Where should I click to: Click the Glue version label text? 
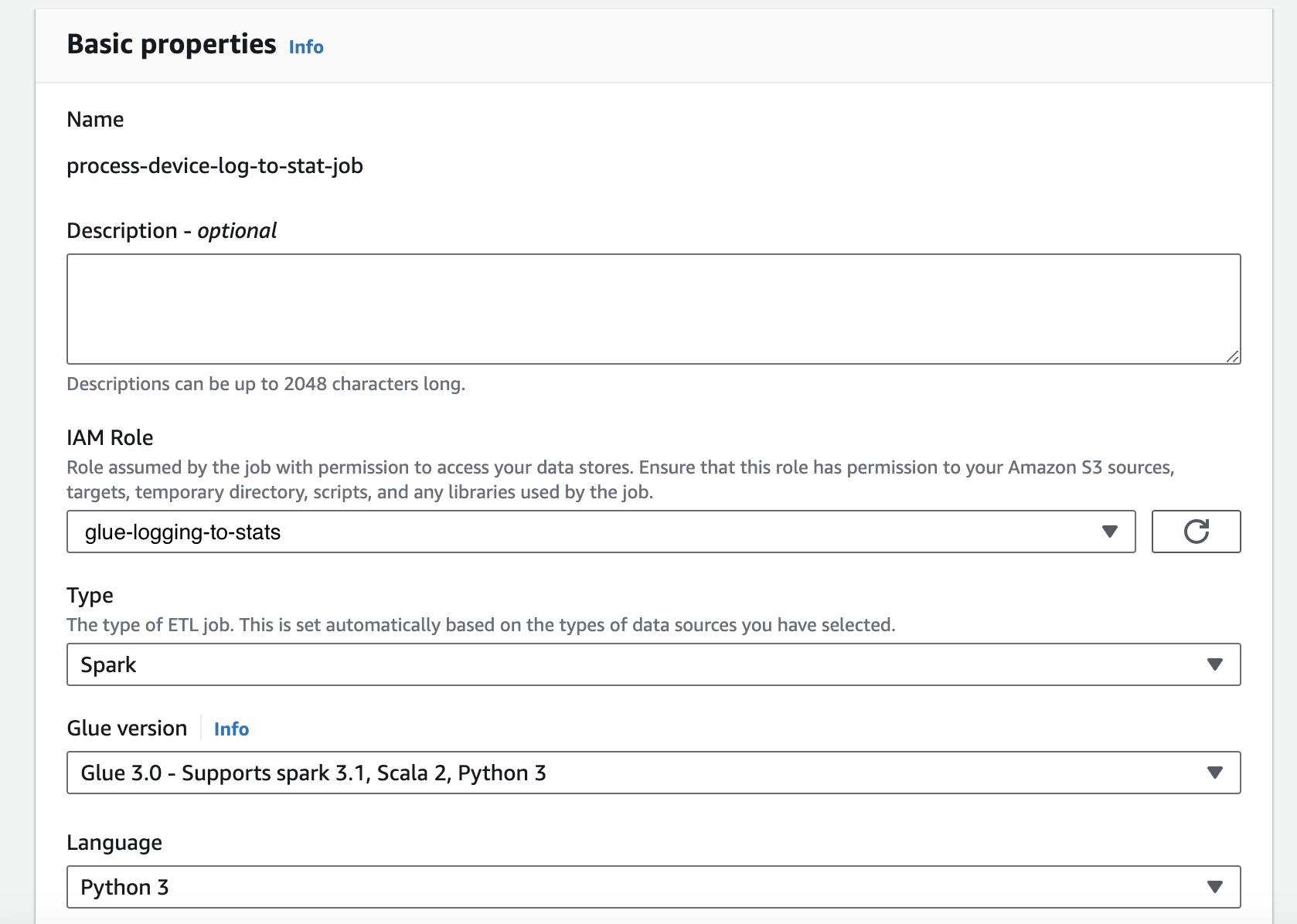coord(127,729)
